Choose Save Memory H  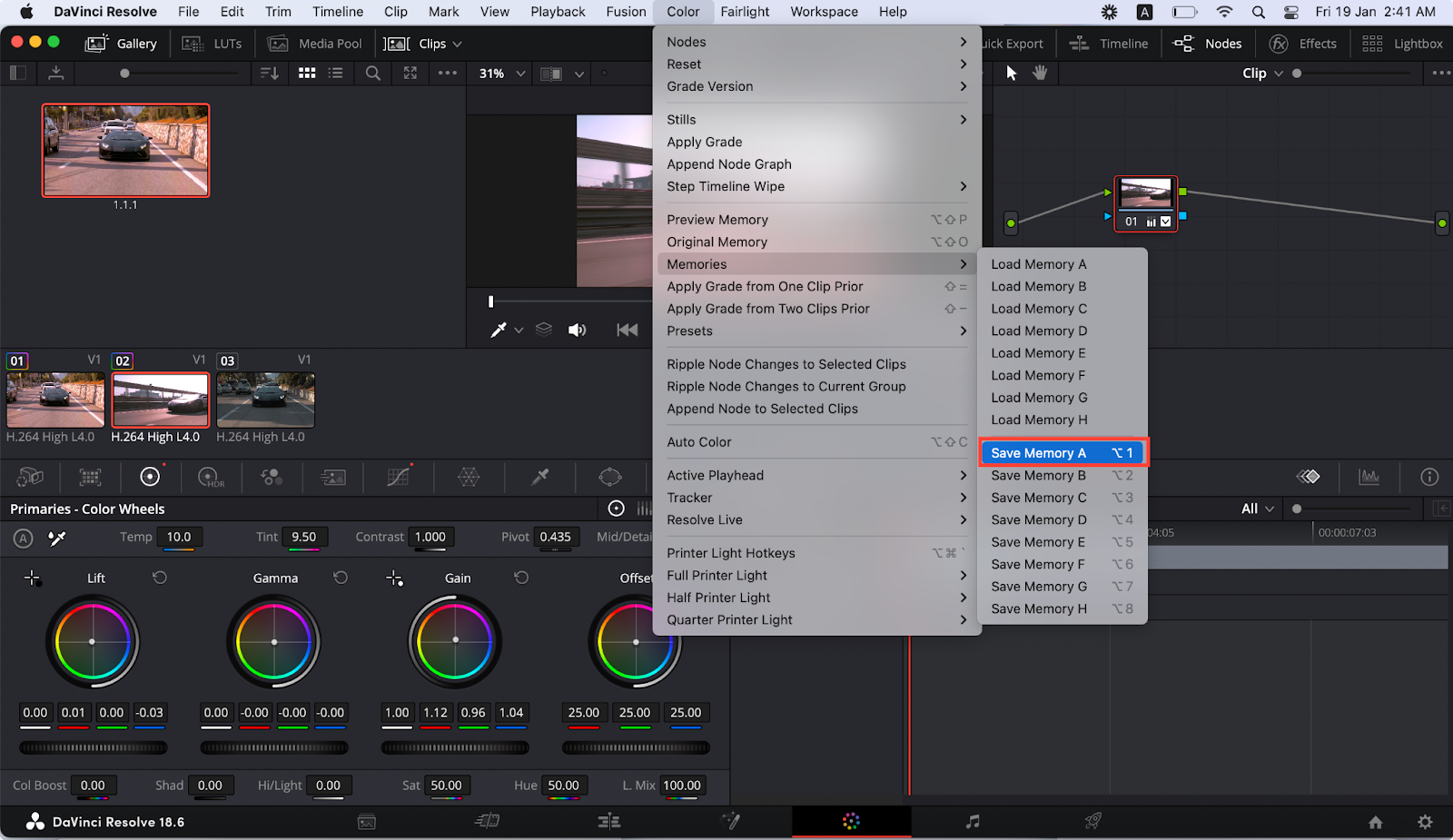point(1063,609)
